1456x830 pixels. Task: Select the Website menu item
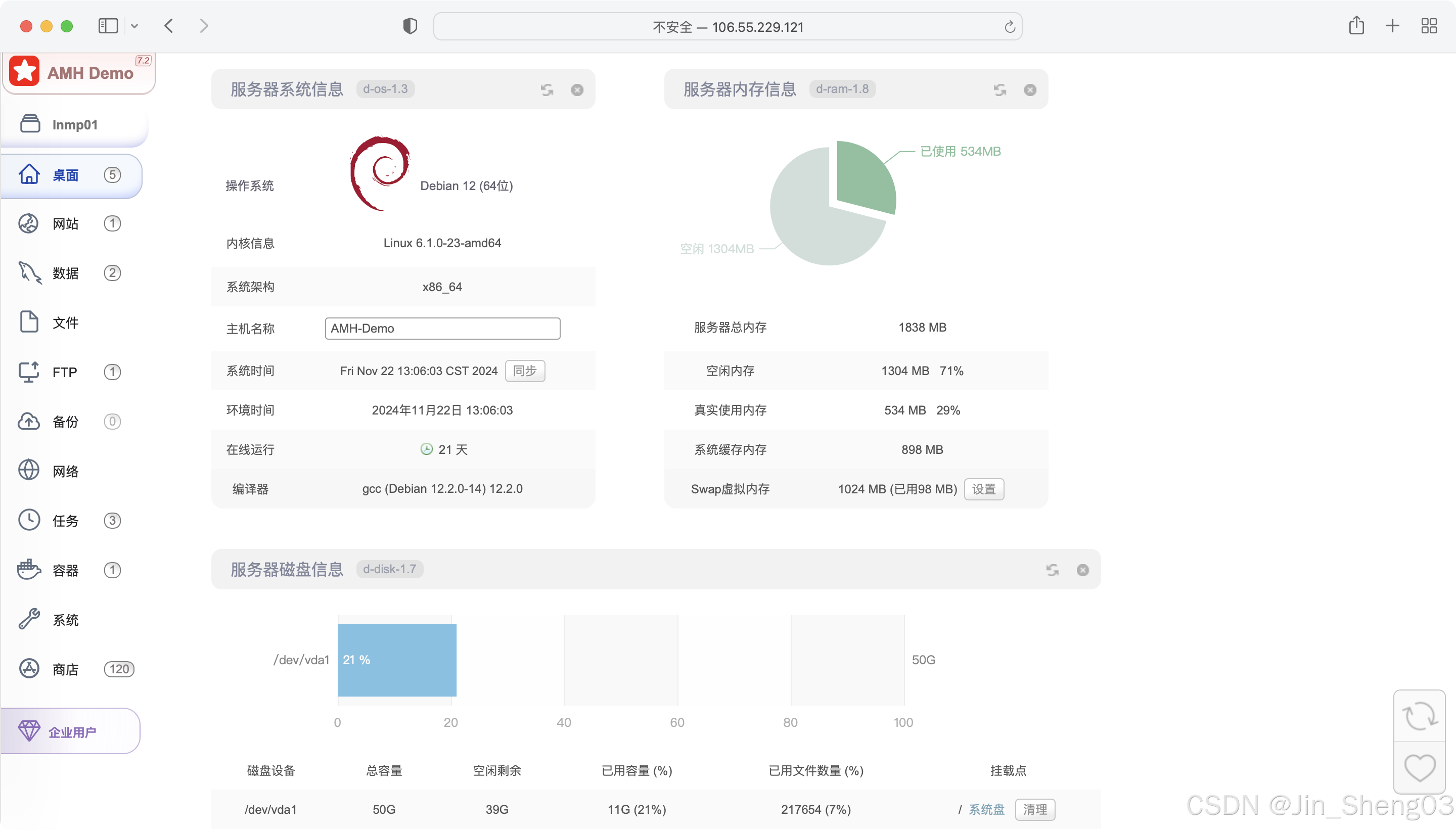[x=65, y=223]
